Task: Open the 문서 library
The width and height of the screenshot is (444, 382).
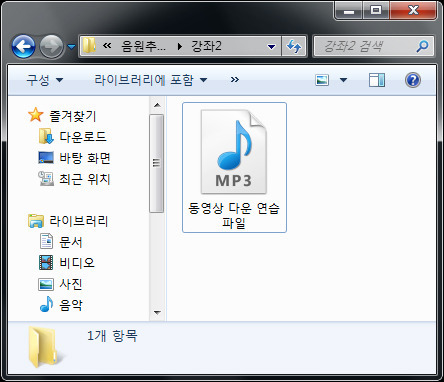Action: tap(71, 242)
